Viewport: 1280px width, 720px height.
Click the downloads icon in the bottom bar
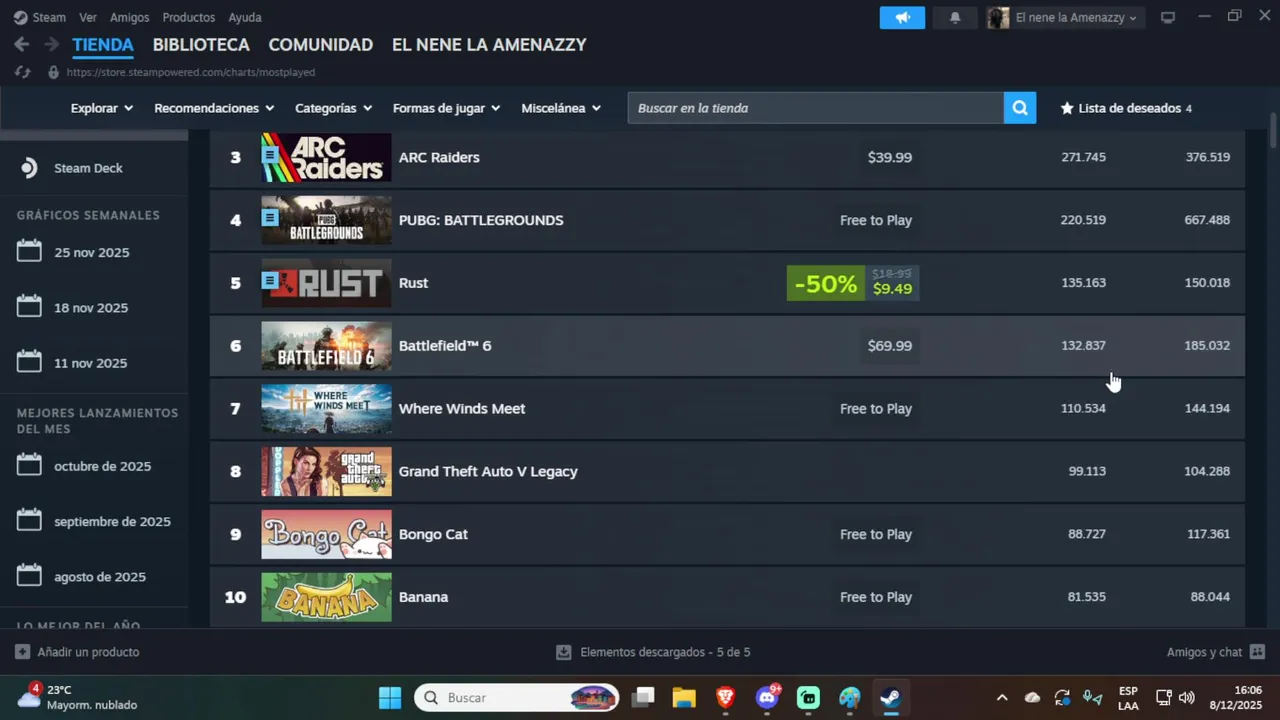coord(564,652)
